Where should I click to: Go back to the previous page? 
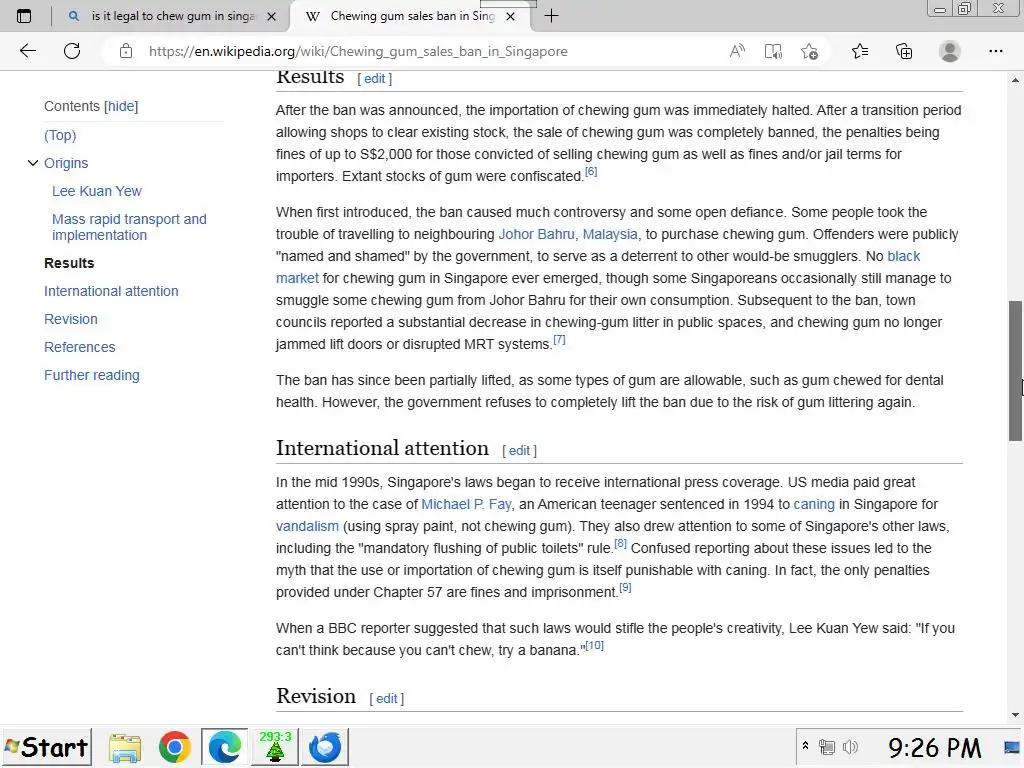pyautogui.click(x=27, y=51)
